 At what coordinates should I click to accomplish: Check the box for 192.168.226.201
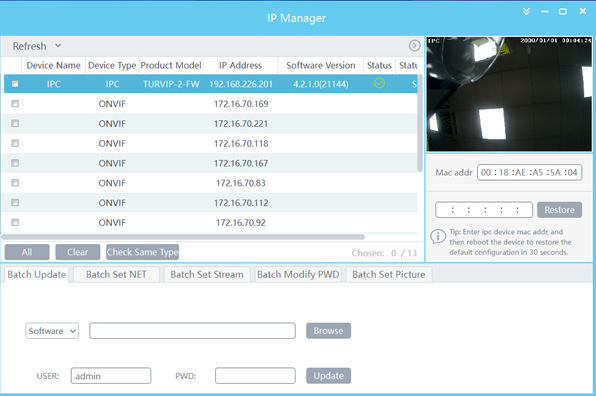[x=15, y=84]
